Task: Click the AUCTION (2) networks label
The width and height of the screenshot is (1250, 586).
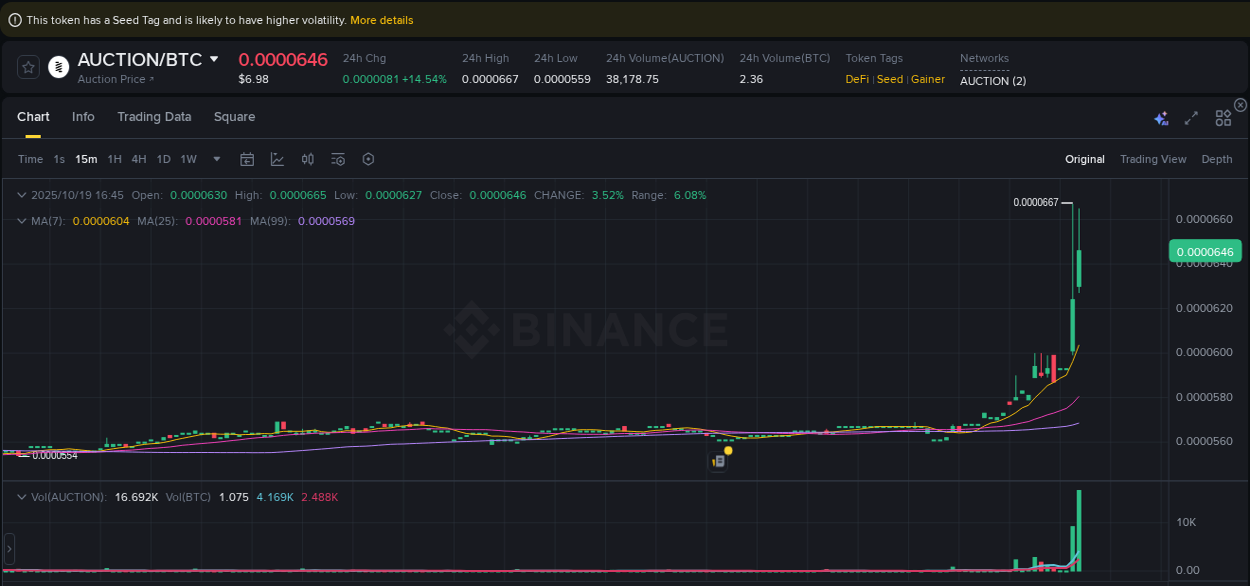Action: [x=992, y=81]
